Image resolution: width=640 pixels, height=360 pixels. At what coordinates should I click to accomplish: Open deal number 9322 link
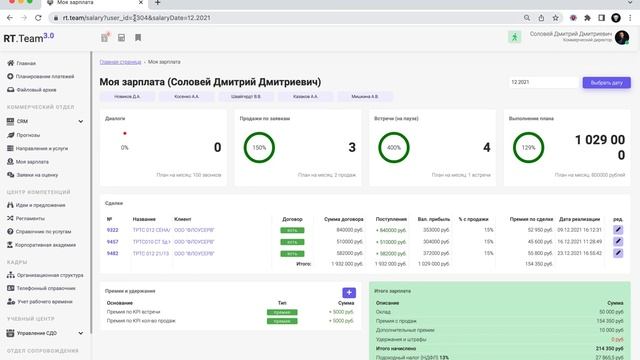click(112, 230)
